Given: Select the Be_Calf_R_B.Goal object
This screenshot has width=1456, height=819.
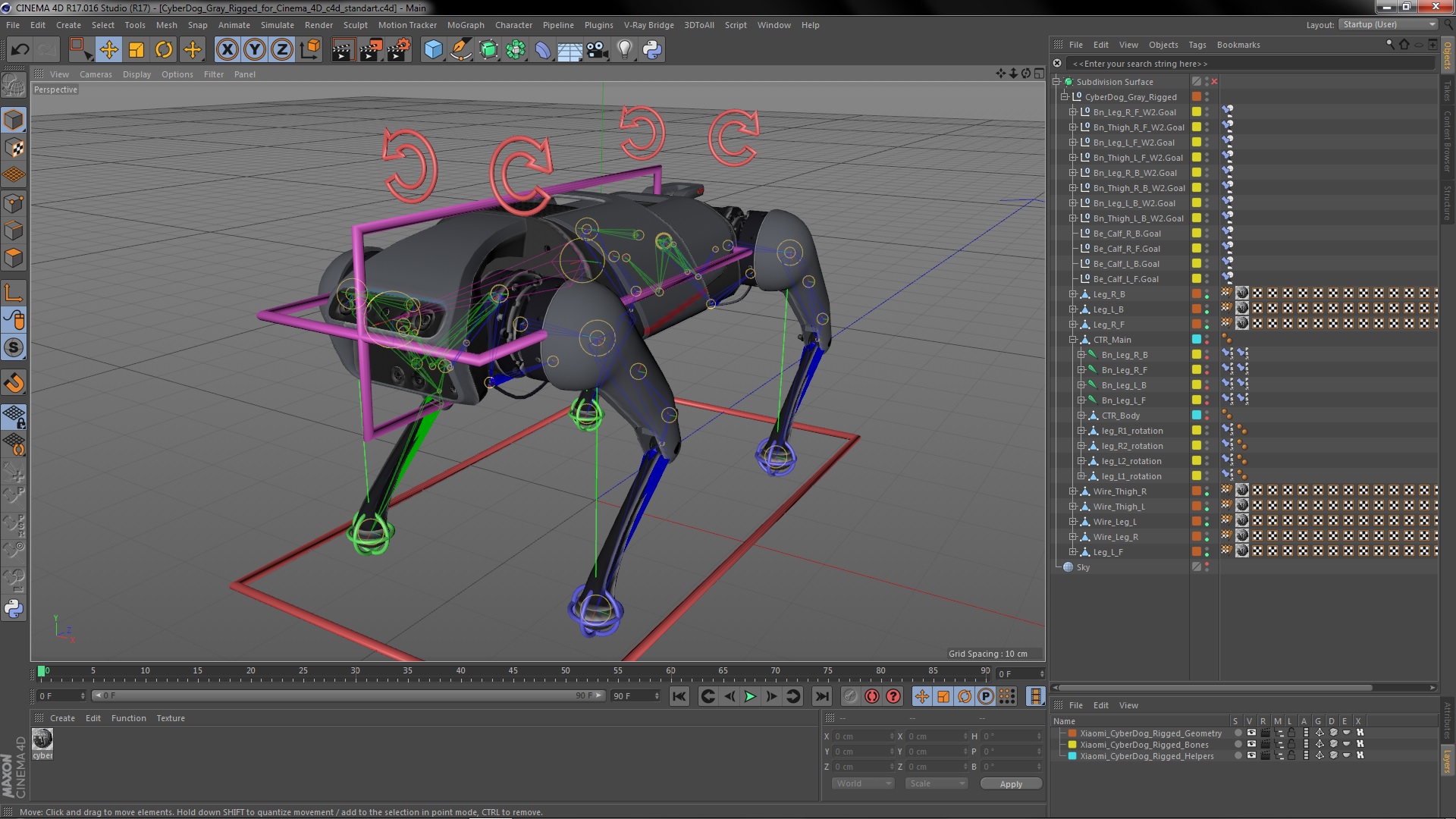Looking at the screenshot, I should 1127,234.
